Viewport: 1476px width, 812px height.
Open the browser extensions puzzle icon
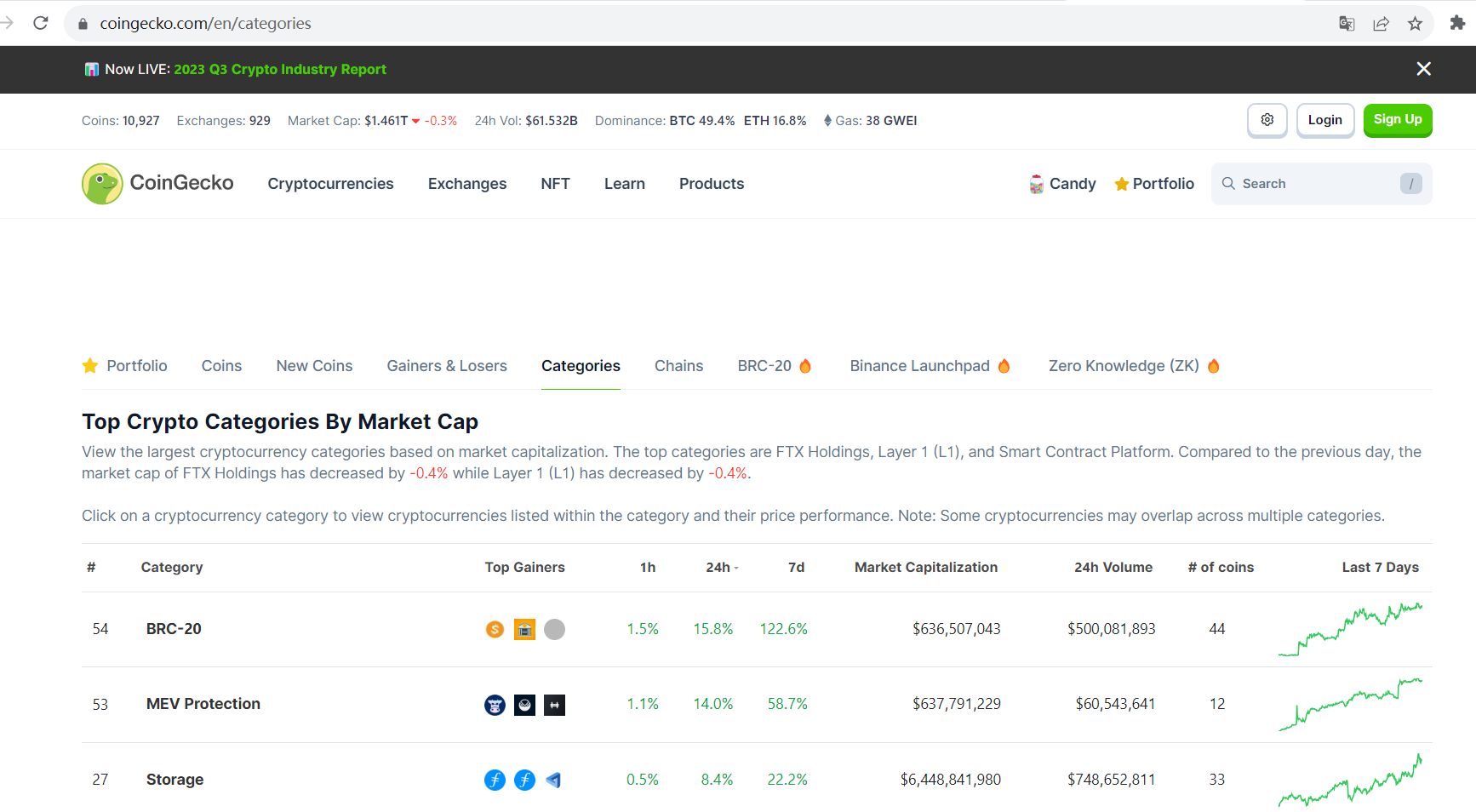pyautogui.click(x=1457, y=23)
